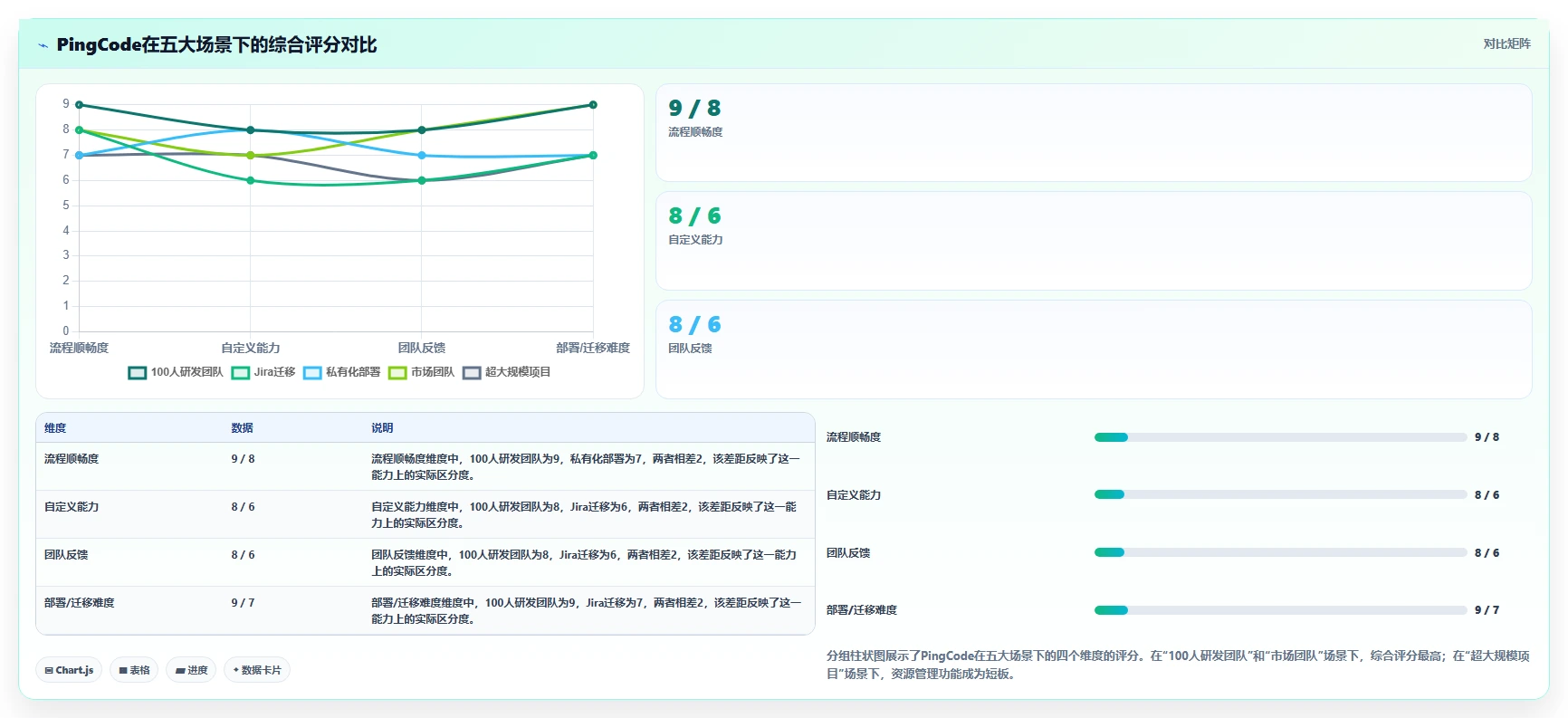Click the 私有化部署 data point at value 7 on 团队反馈
The height and width of the screenshot is (718, 1568).
coord(422,155)
